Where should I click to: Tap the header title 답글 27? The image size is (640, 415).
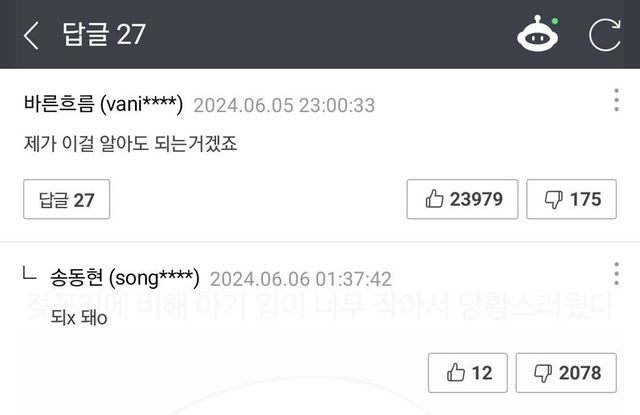[x=104, y=34]
